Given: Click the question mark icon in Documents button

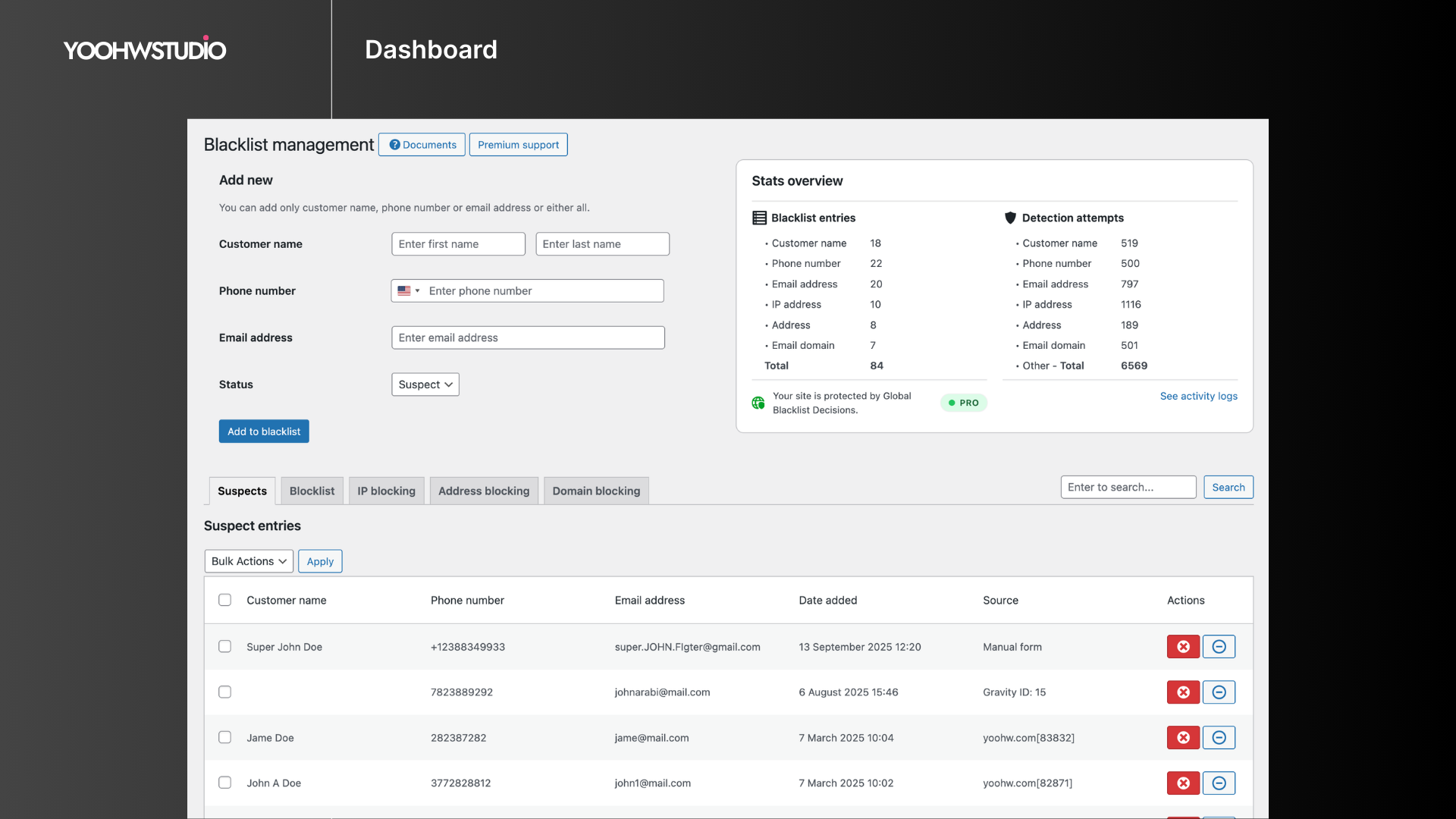Looking at the screenshot, I should pyautogui.click(x=394, y=145).
